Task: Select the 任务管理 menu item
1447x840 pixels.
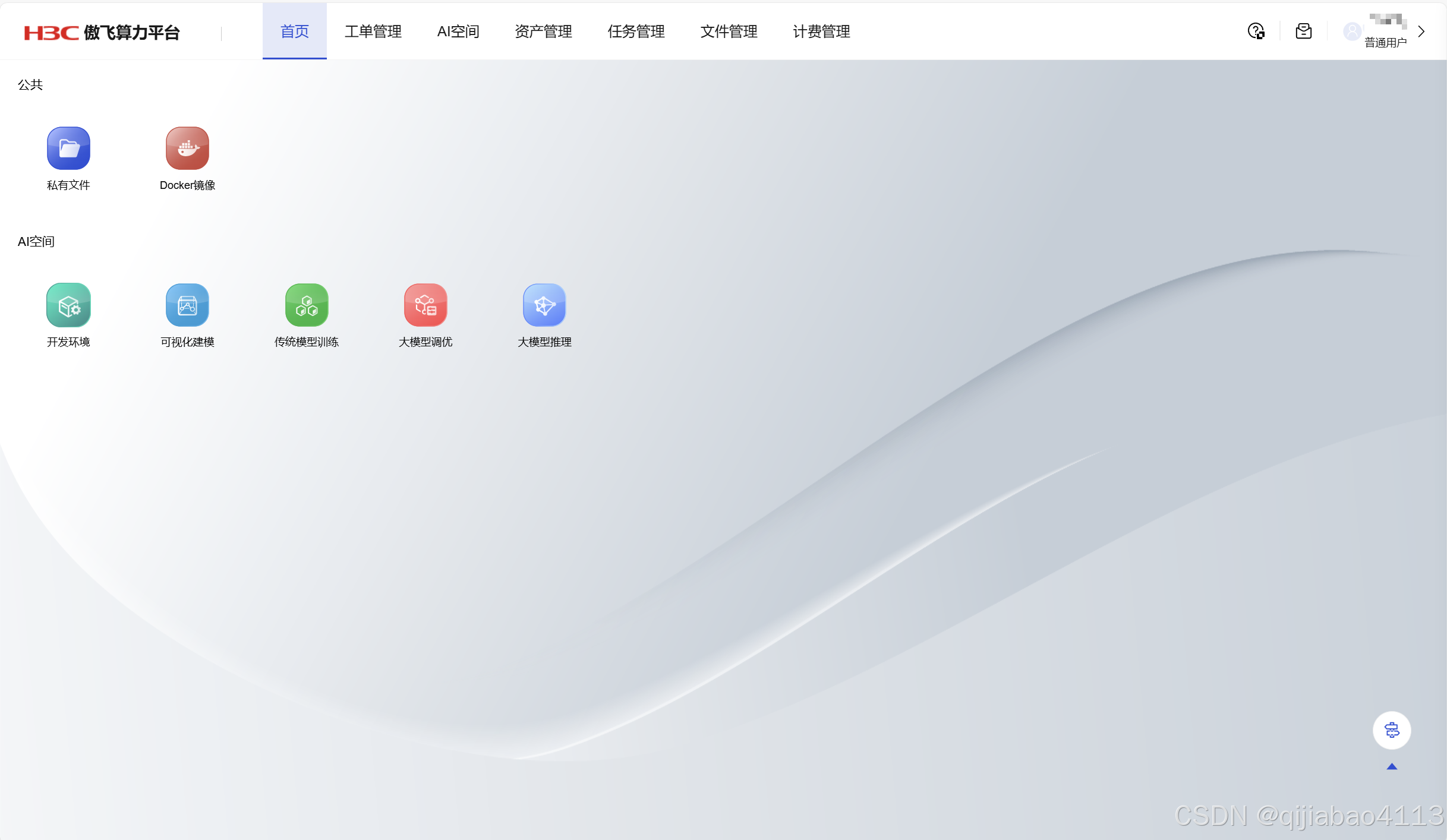Action: pos(636,31)
